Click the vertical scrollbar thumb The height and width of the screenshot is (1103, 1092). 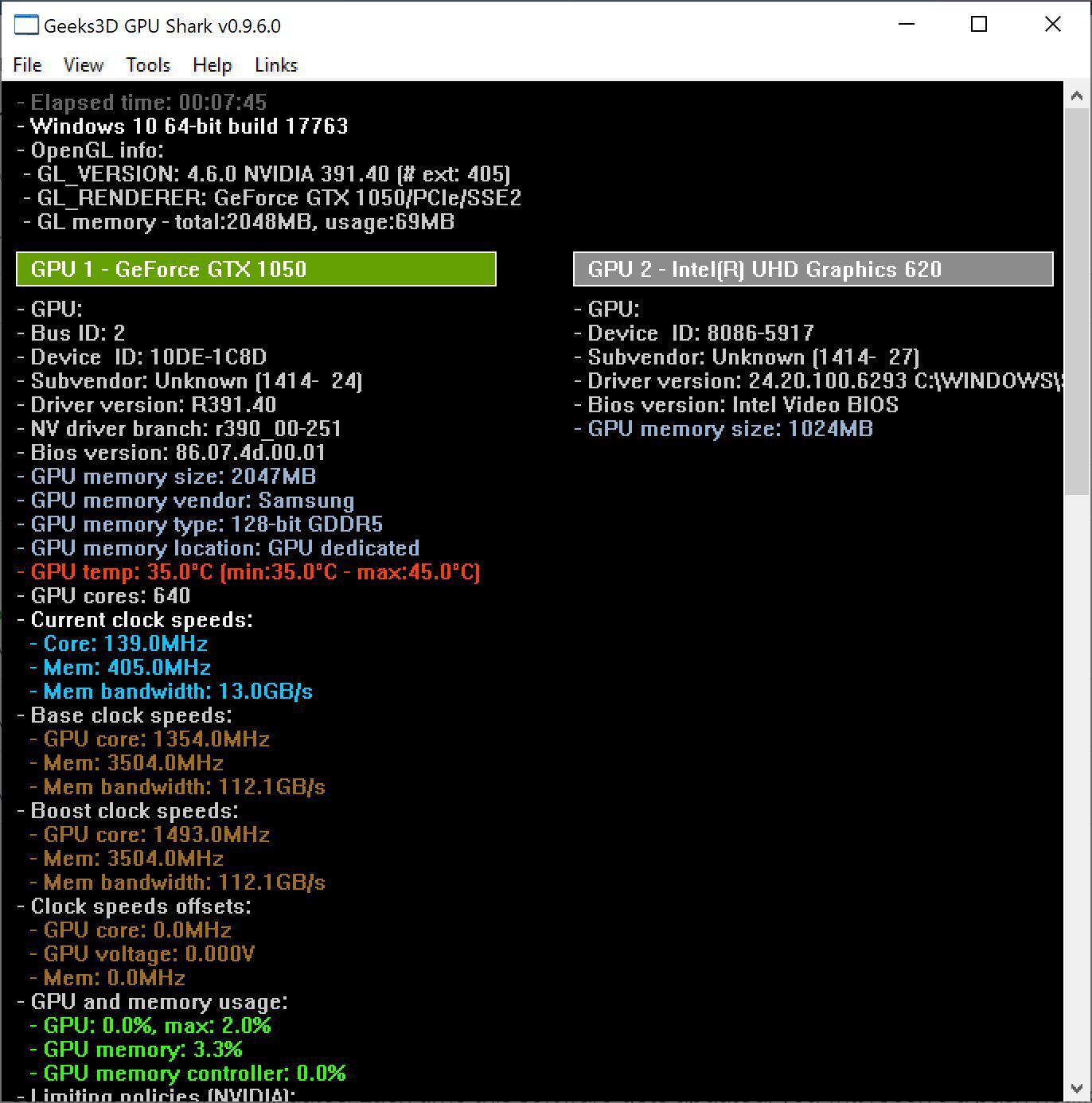1077,302
